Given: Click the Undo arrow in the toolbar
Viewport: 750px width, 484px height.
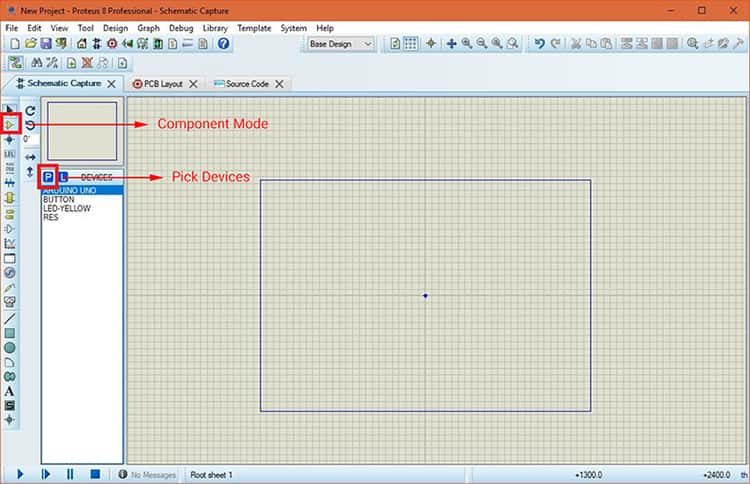Looking at the screenshot, I should (x=540, y=44).
